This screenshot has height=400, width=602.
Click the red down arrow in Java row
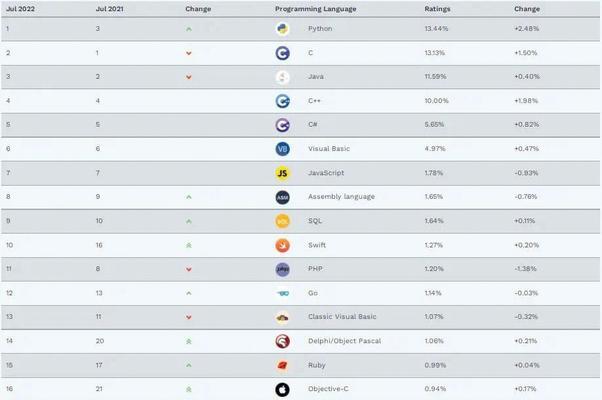[x=188, y=77]
